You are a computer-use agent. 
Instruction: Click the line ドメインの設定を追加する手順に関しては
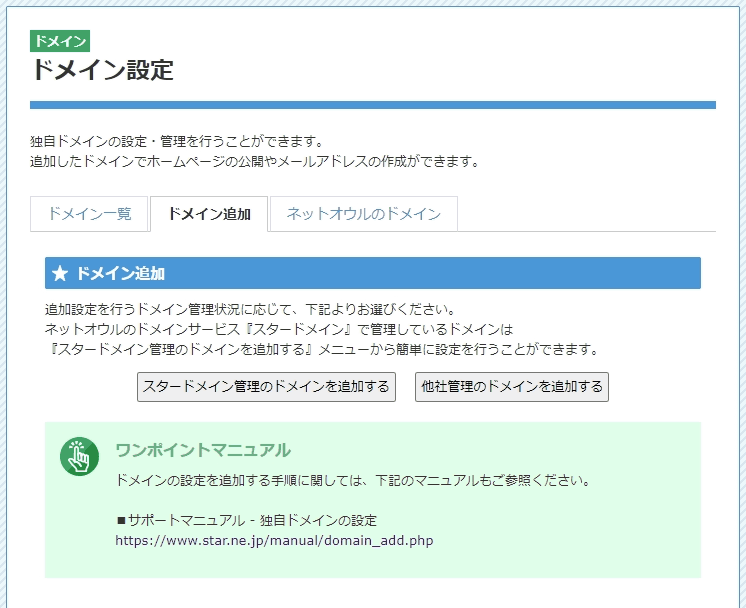353,481
